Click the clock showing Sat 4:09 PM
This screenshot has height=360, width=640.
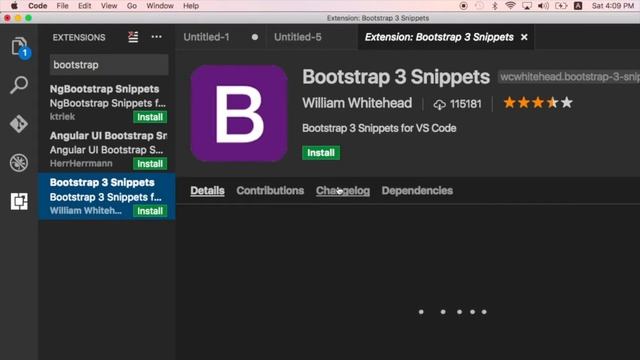pos(613,6)
